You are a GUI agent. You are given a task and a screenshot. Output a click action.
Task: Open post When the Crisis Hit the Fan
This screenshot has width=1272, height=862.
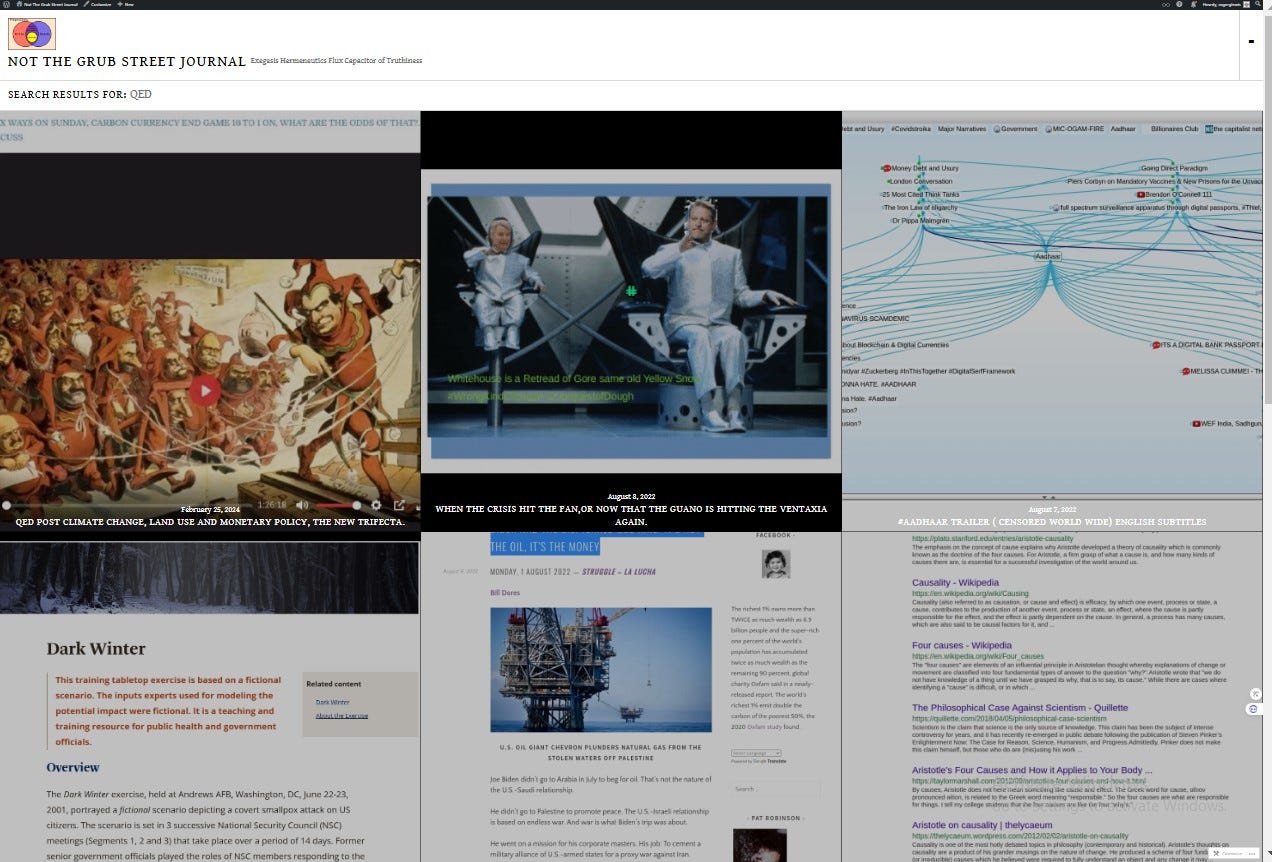click(x=631, y=515)
